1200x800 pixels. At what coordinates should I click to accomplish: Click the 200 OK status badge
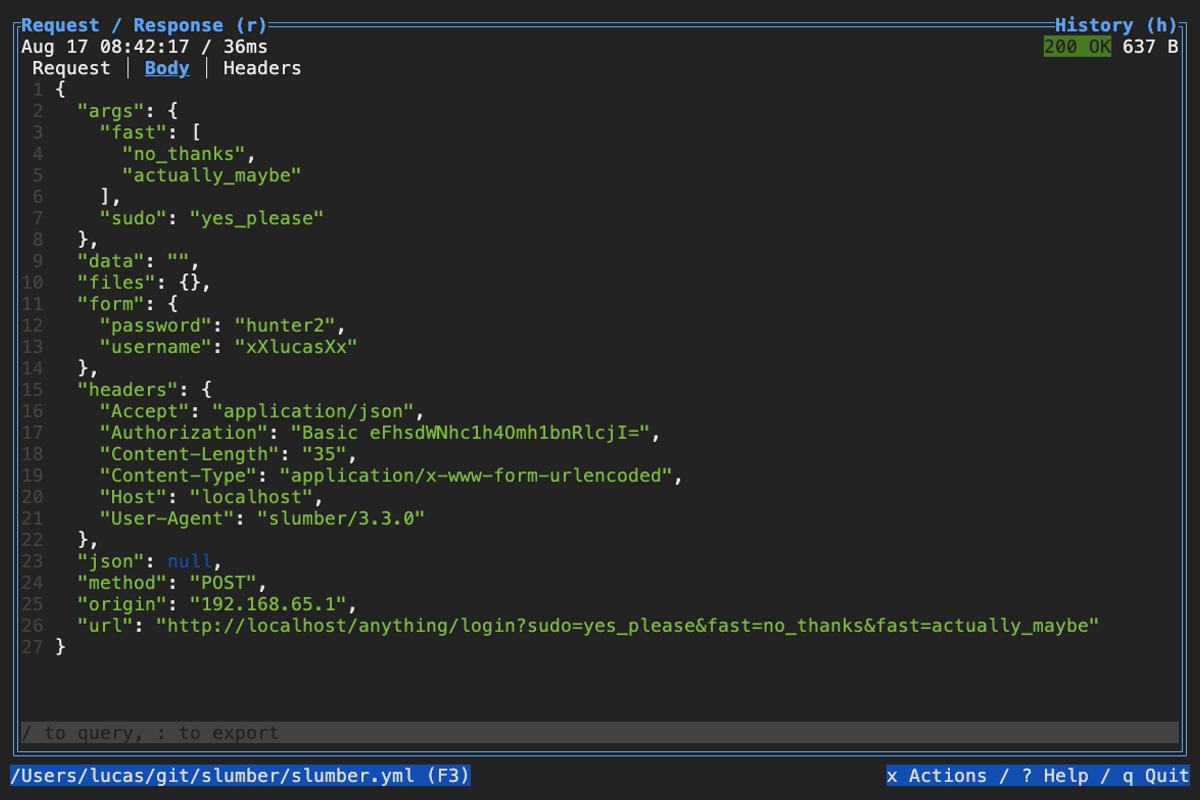point(1077,46)
